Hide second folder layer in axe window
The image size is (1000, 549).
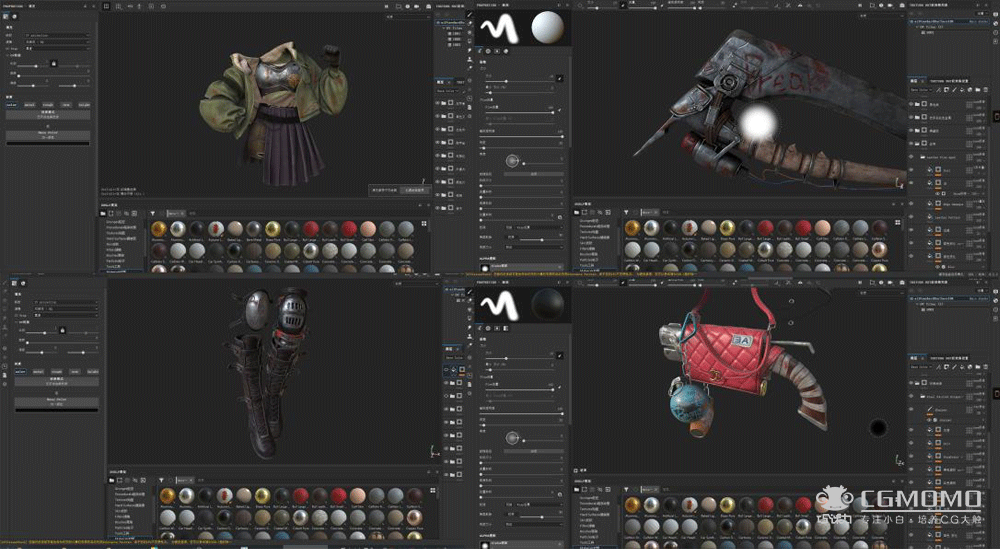tap(911, 117)
